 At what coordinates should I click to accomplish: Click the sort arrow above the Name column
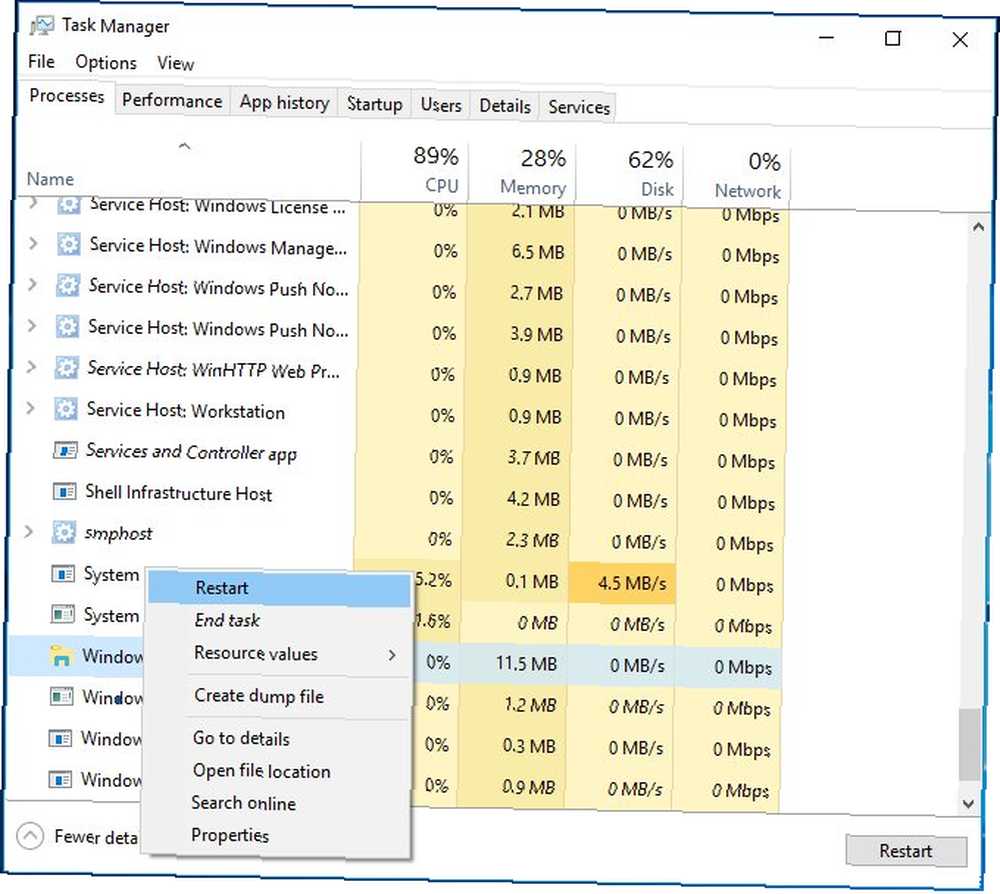click(x=184, y=147)
